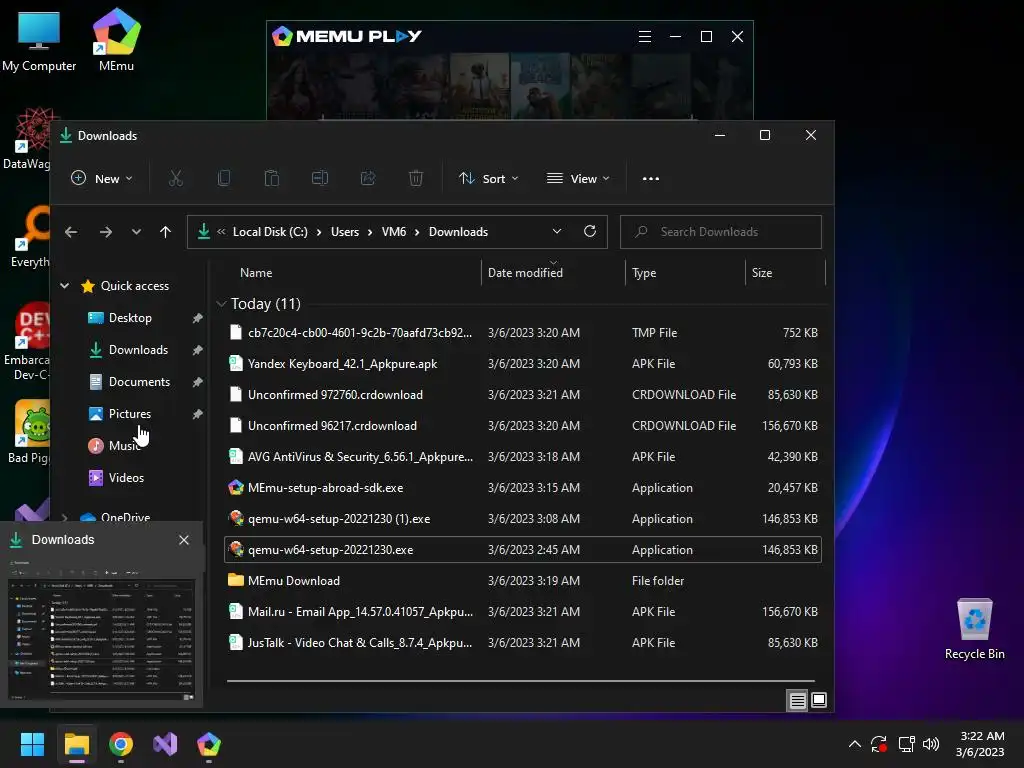Click the Paste clipboard icon
The image size is (1024, 768).
pyautogui.click(x=272, y=178)
